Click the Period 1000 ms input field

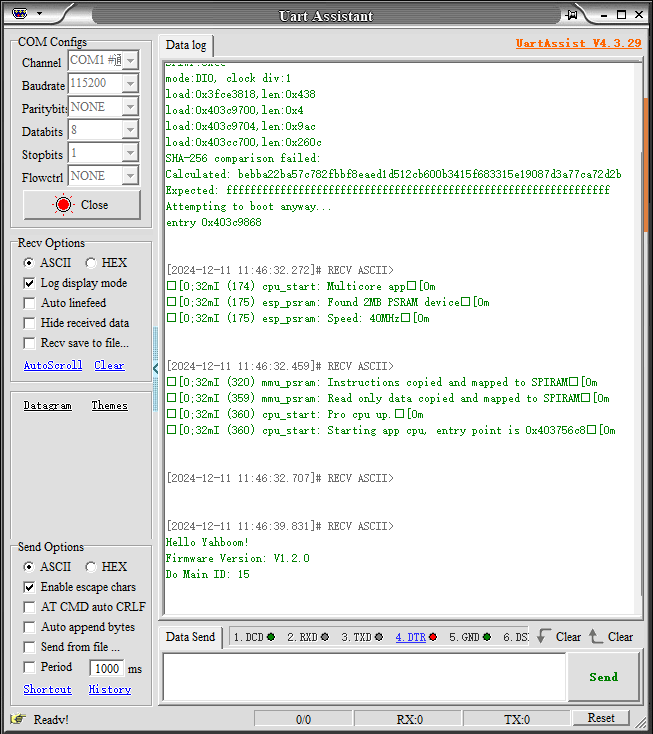point(107,668)
